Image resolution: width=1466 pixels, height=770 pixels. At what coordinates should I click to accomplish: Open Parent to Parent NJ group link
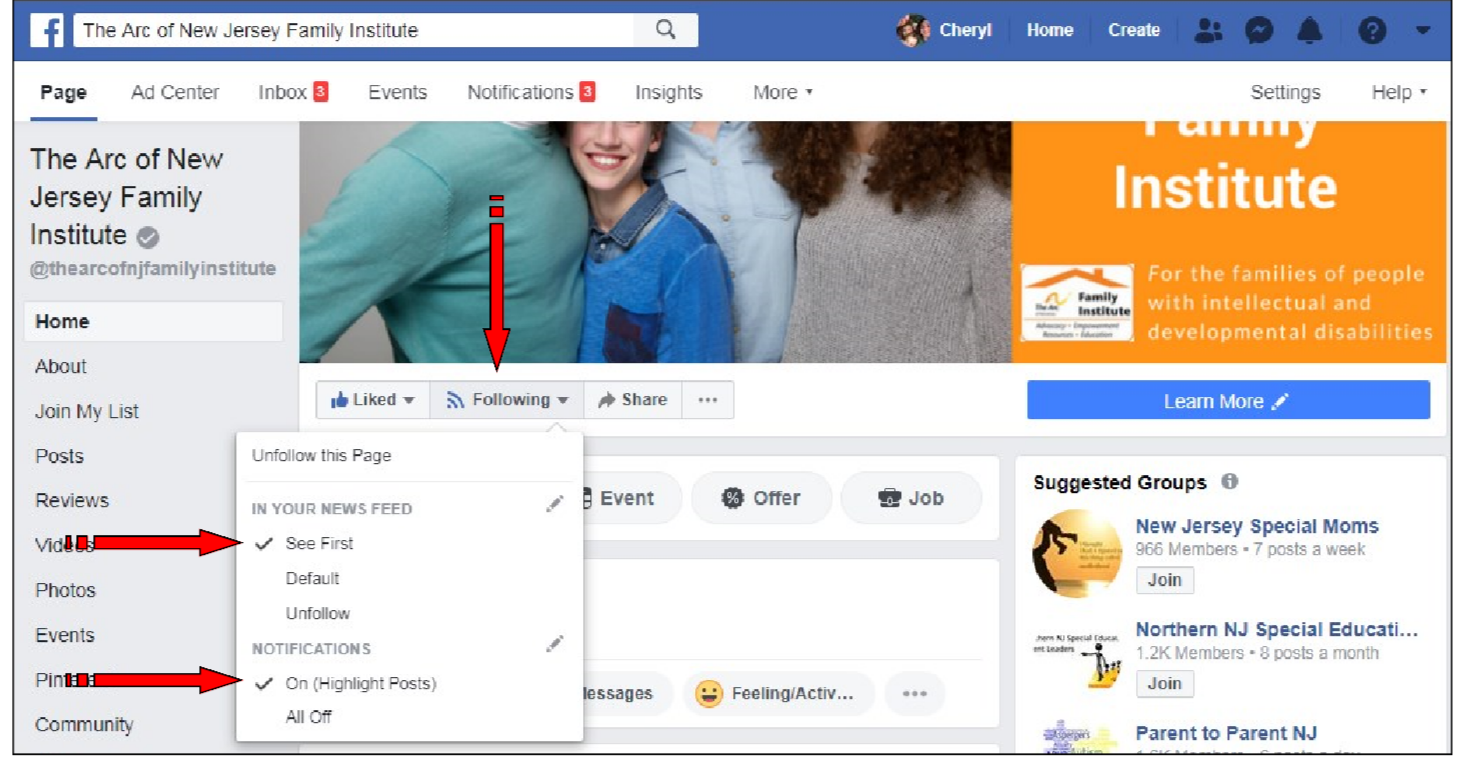point(1226,733)
